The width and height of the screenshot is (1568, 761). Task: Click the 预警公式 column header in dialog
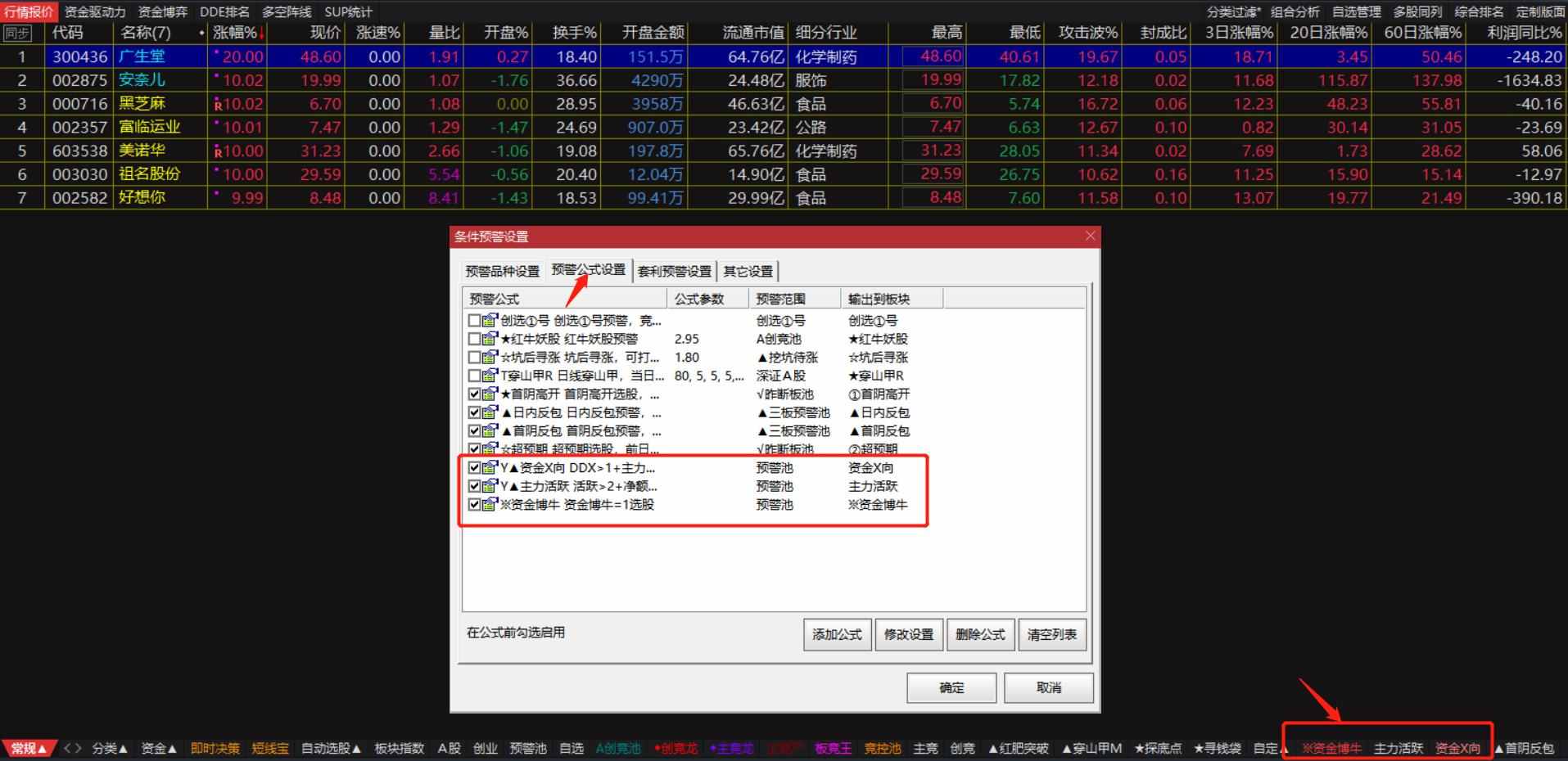click(565, 299)
